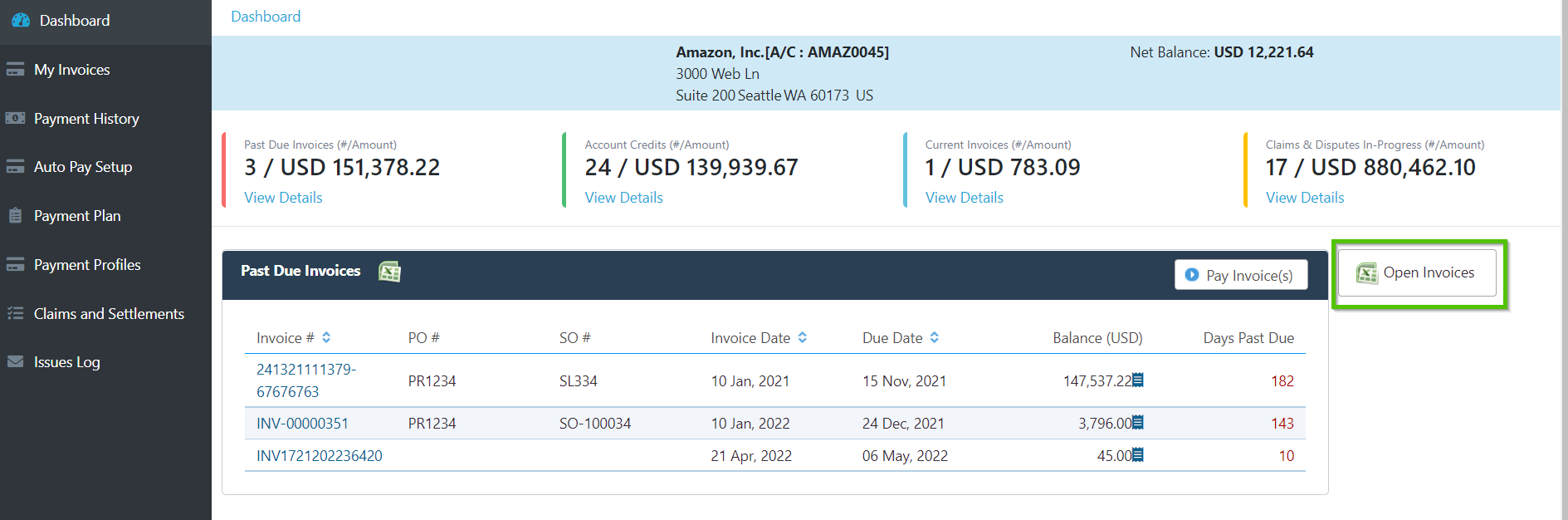View Details for Past Due Invoices
This screenshot has width=1568, height=520.
tap(283, 198)
